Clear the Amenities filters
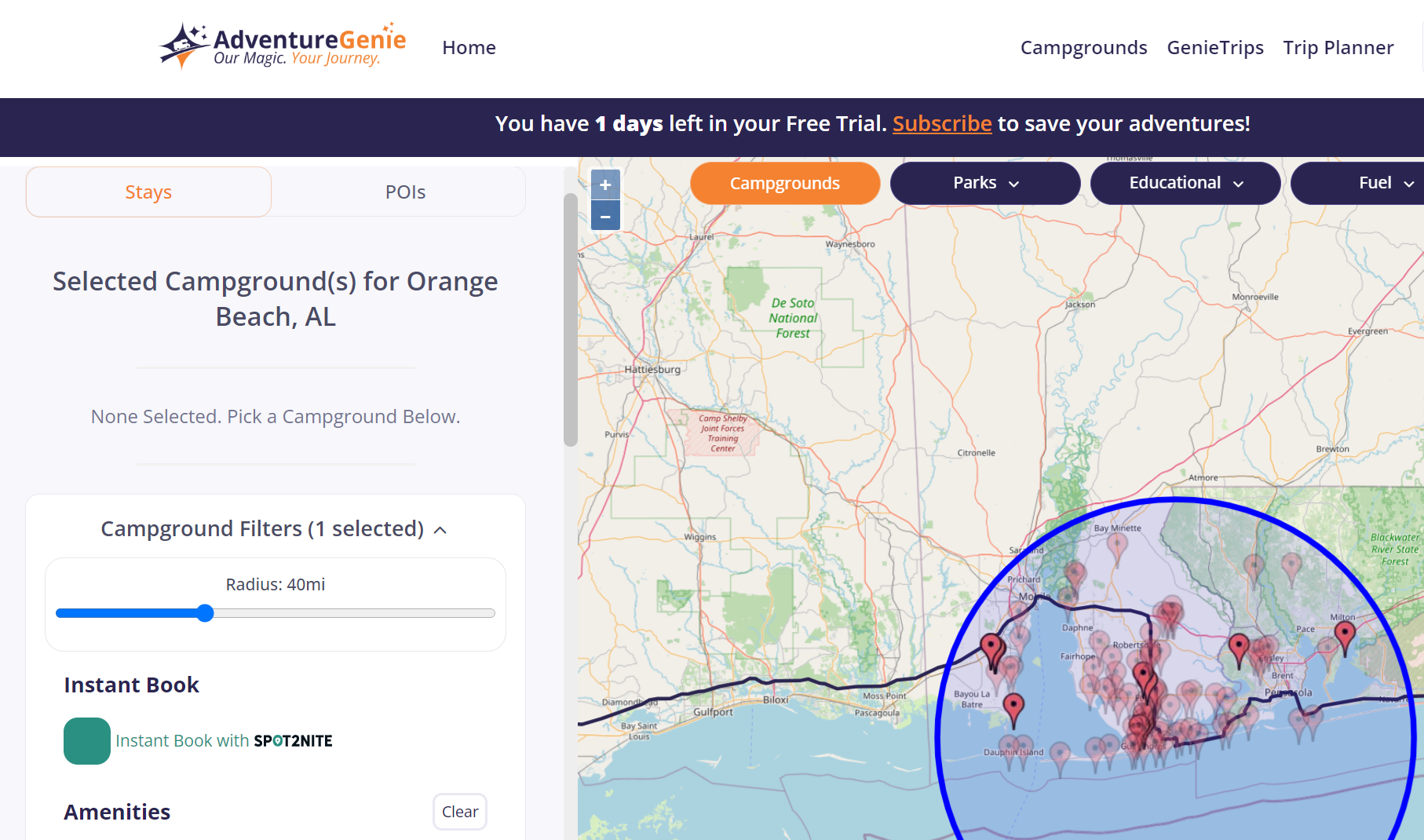Viewport: 1424px width, 840px height. click(460, 812)
